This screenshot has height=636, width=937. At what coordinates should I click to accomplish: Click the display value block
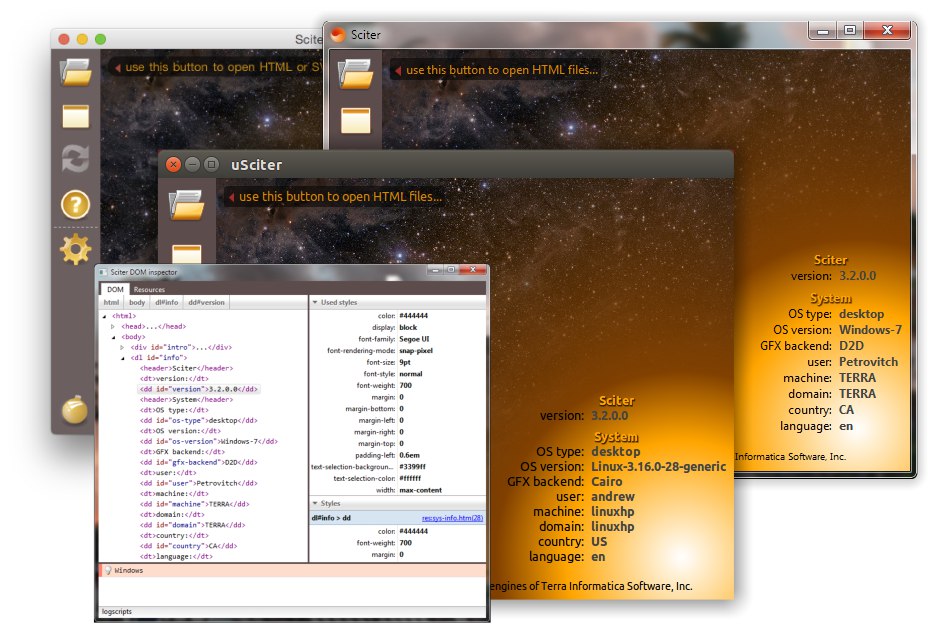coord(408,328)
